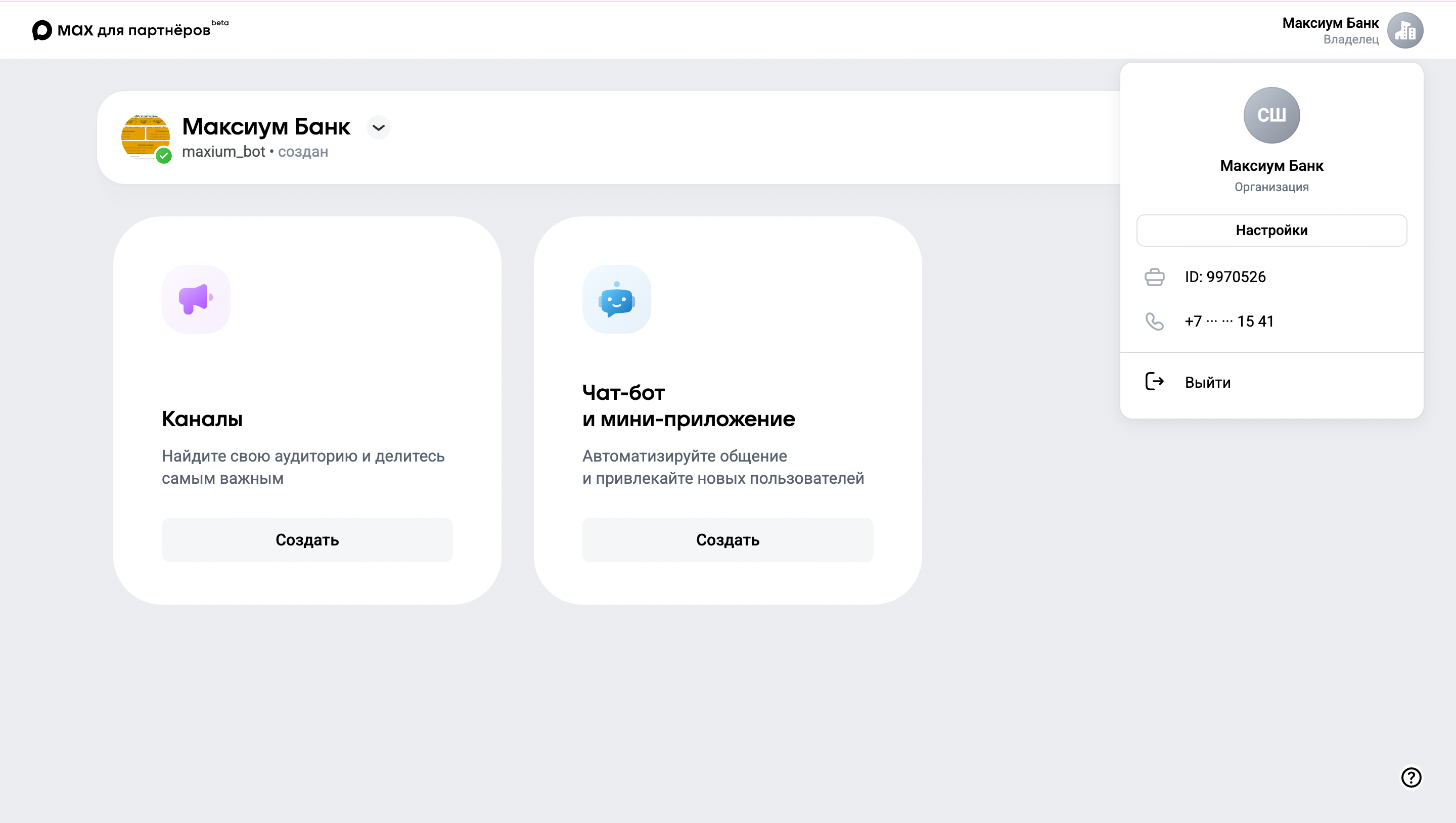This screenshot has width=1456, height=823.
Task: Open the help question mark button
Action: pos(1411,777)
